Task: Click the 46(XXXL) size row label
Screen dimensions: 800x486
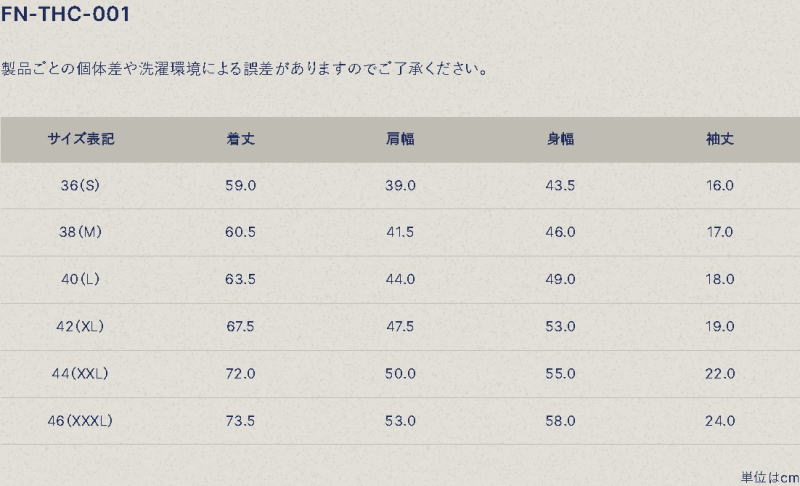Action: [x=80, y=421]
